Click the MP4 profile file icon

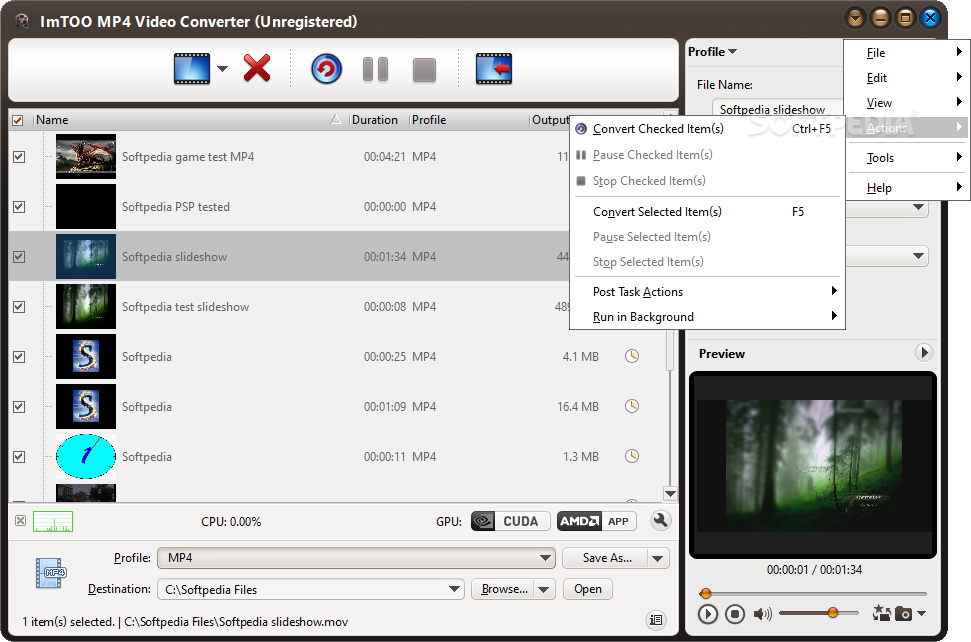coord(51,573)
